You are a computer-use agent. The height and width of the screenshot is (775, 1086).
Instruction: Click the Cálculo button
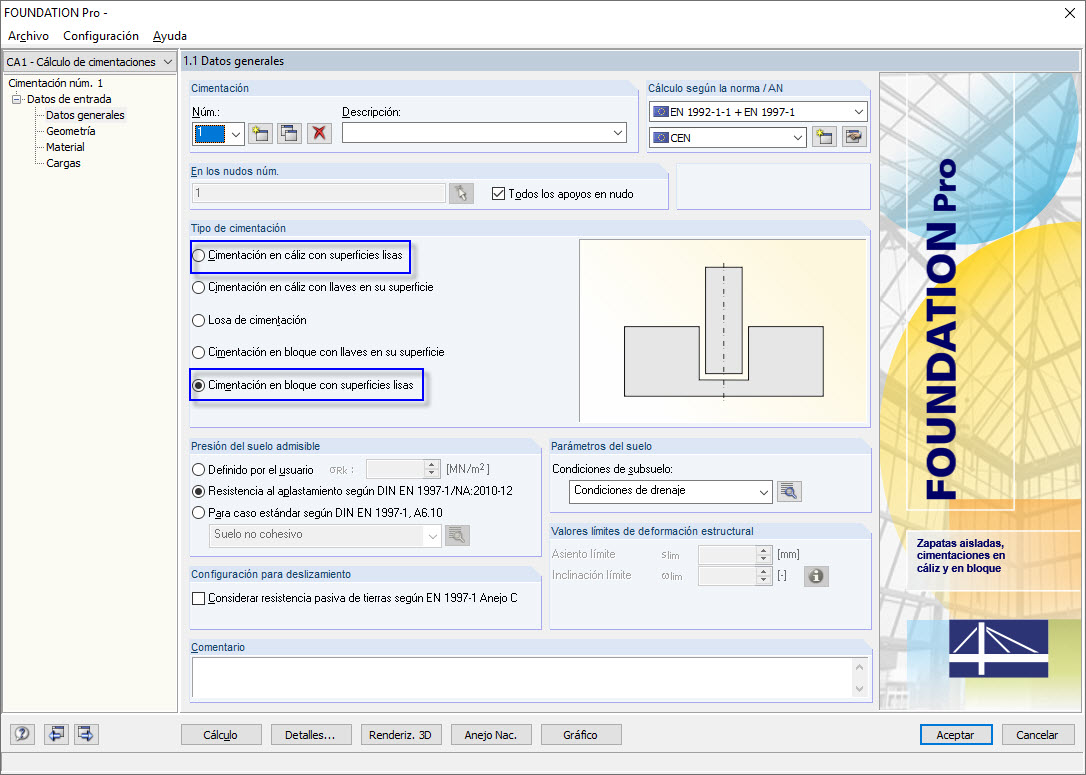click(221, 735)
